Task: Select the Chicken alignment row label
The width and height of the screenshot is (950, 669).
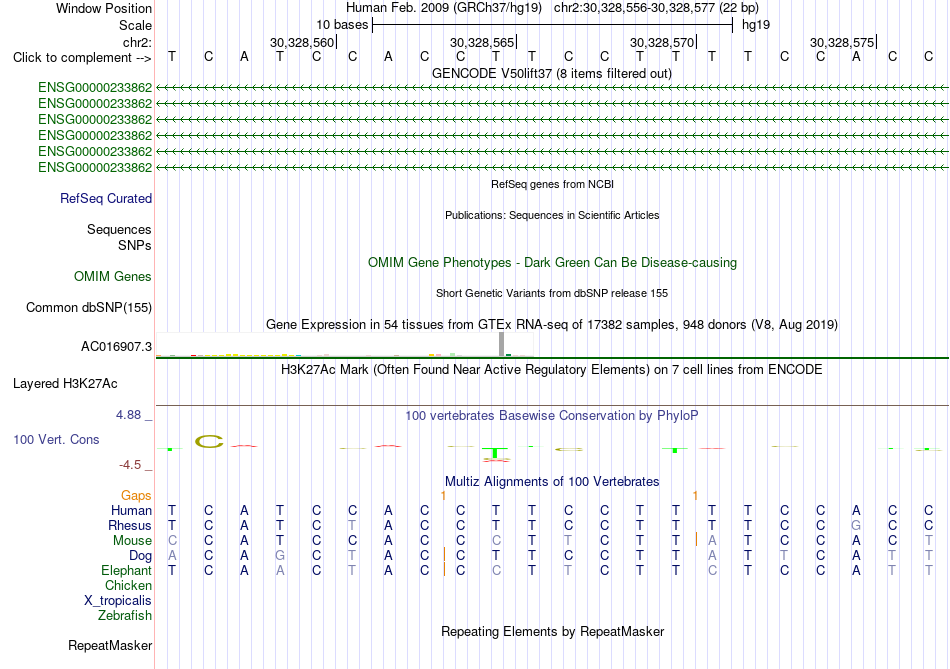Action: click(x=128, y=585)
